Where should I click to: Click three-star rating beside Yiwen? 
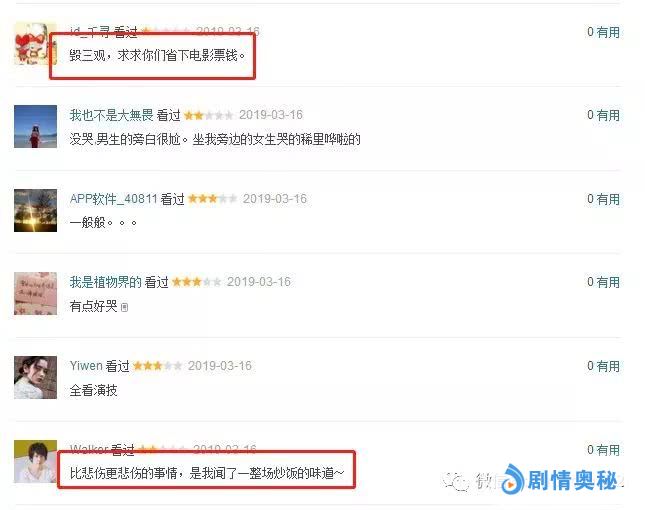tap(158, 366)
